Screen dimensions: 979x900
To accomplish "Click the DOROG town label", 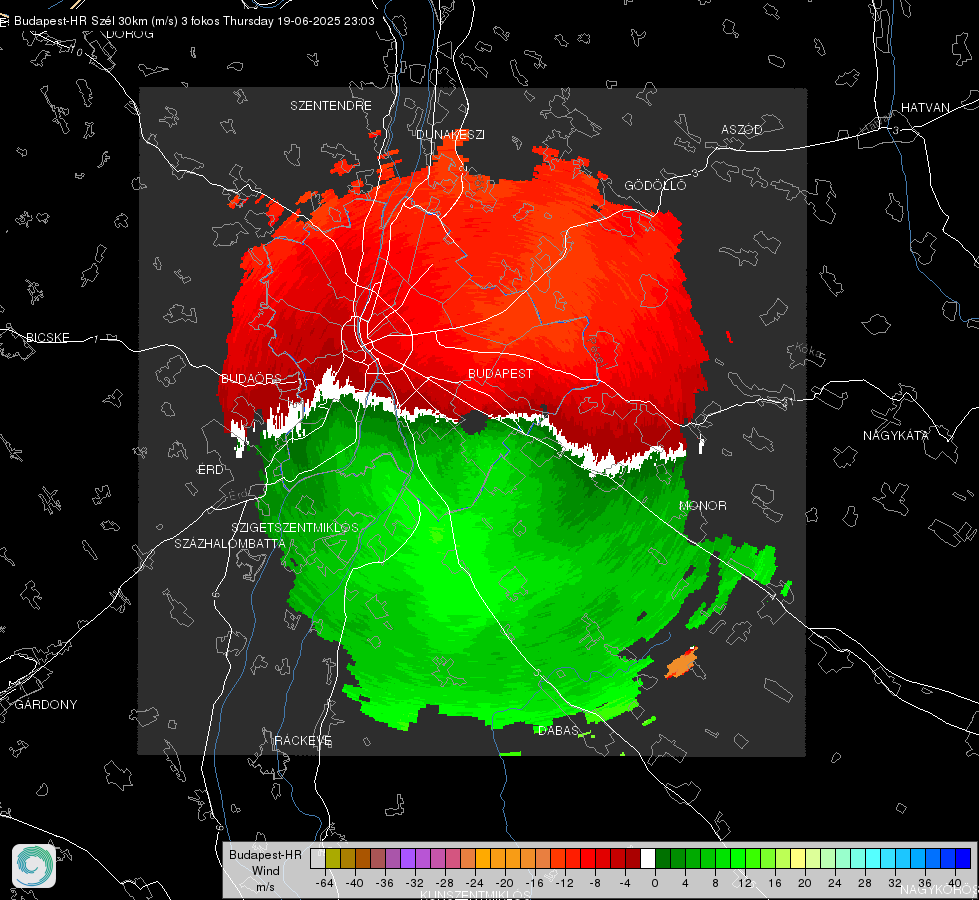I will [130, 34].
